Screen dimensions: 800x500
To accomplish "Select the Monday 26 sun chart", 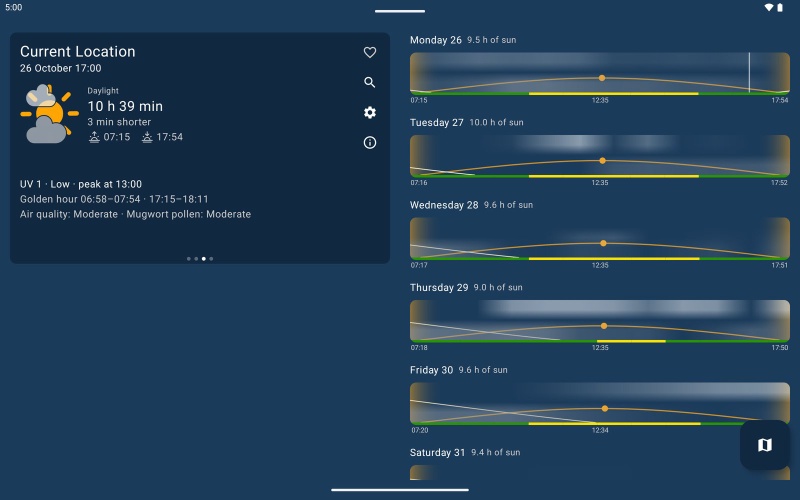I will [600, 73].
